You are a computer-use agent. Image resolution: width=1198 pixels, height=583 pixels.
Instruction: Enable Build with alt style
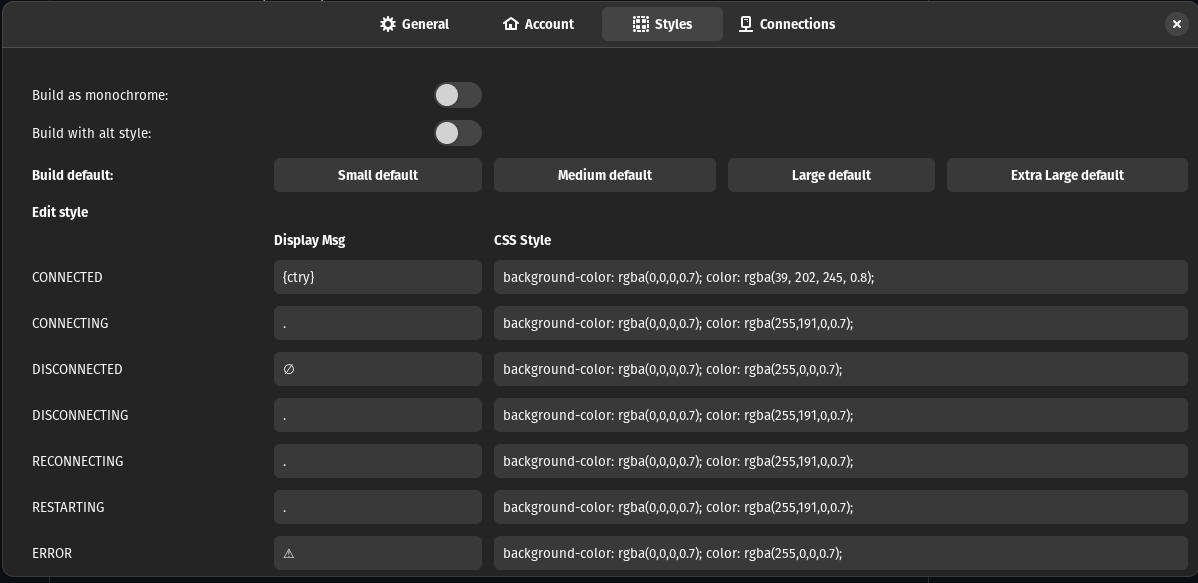click(458, 133)
